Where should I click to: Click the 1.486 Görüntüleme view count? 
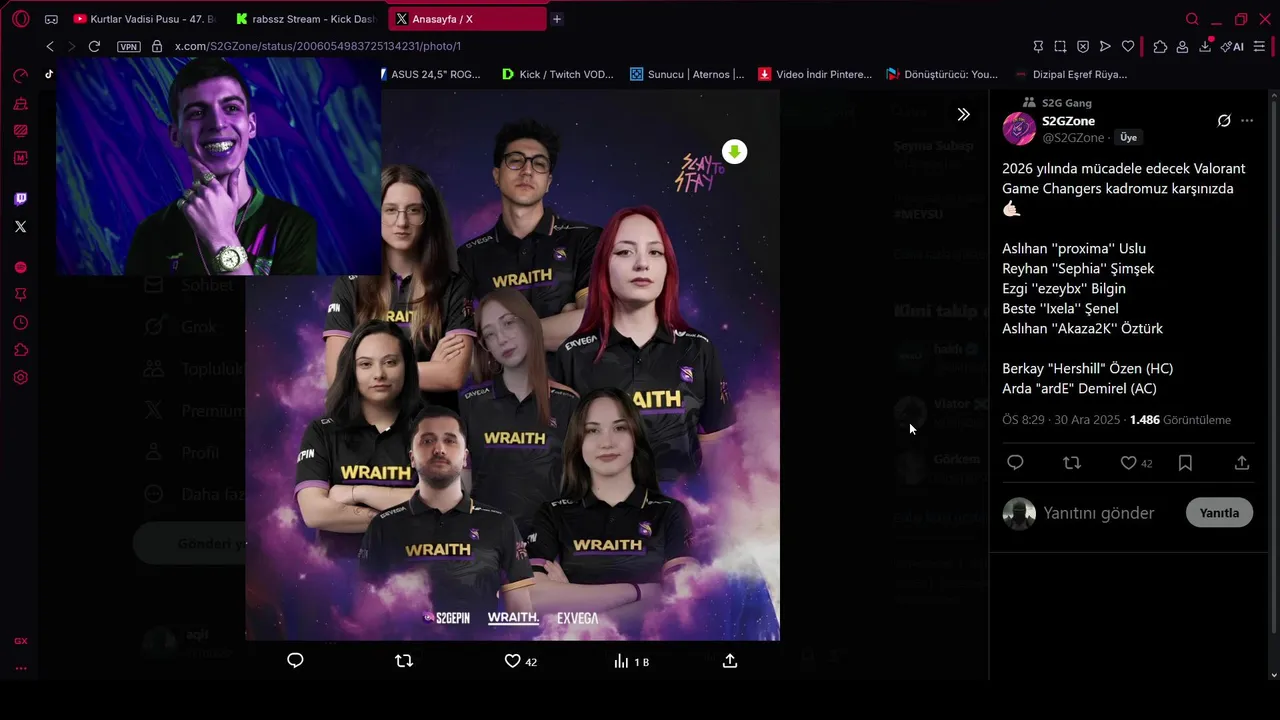(x=1180, y=420)
